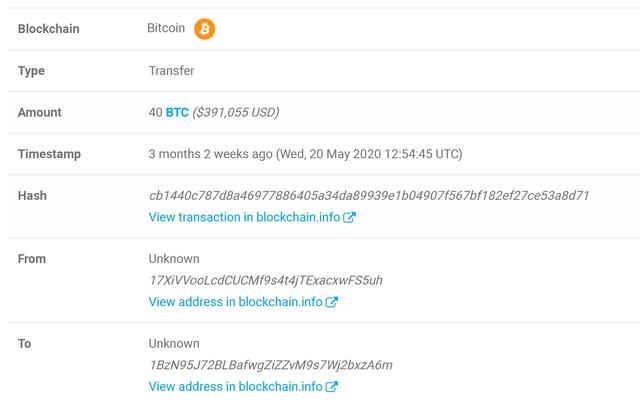Select the Bitcoin blockchain name text
Image resolution: width=640 pixels, height=405 pixels.
[166, 29]
